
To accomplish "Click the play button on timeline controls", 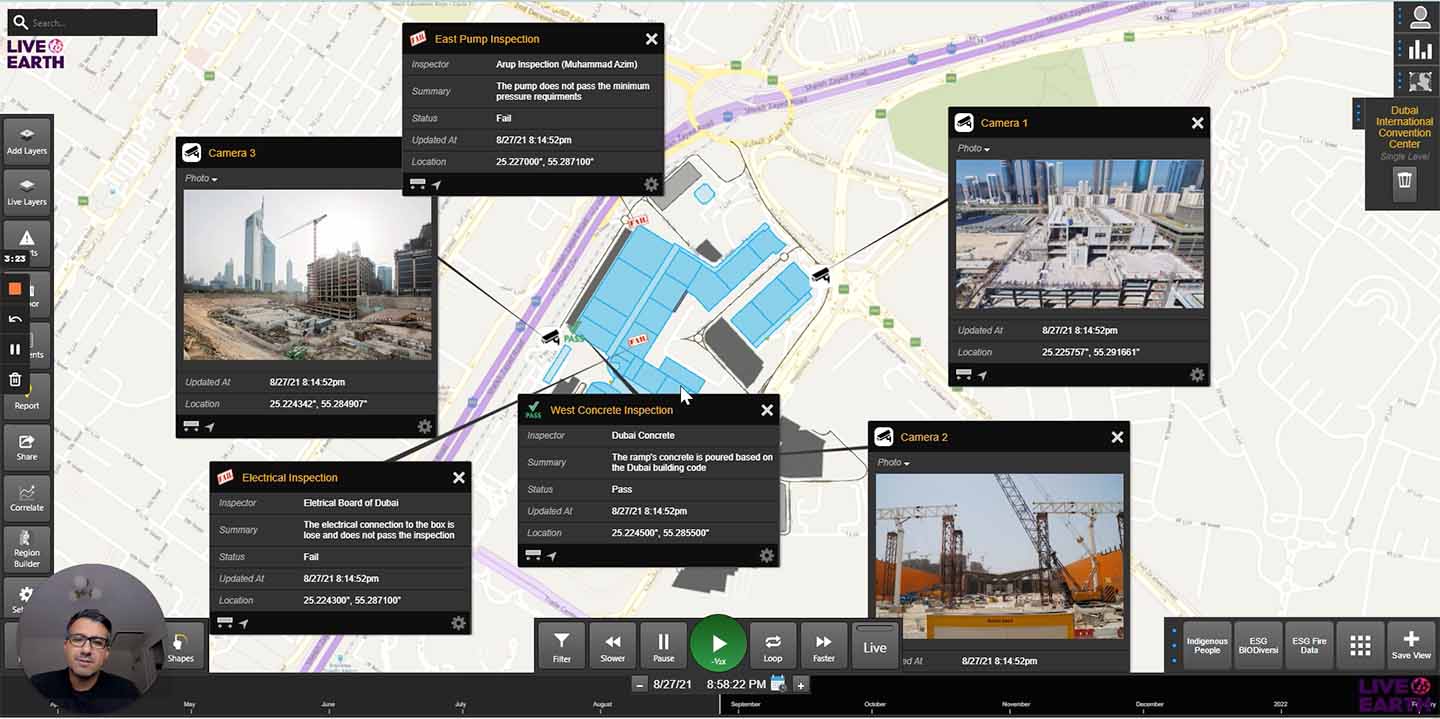I will pos(718,644).
